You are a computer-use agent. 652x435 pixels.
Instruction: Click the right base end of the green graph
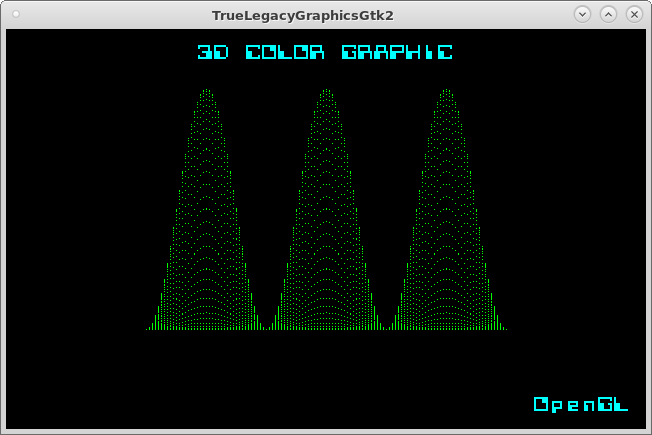504,328
